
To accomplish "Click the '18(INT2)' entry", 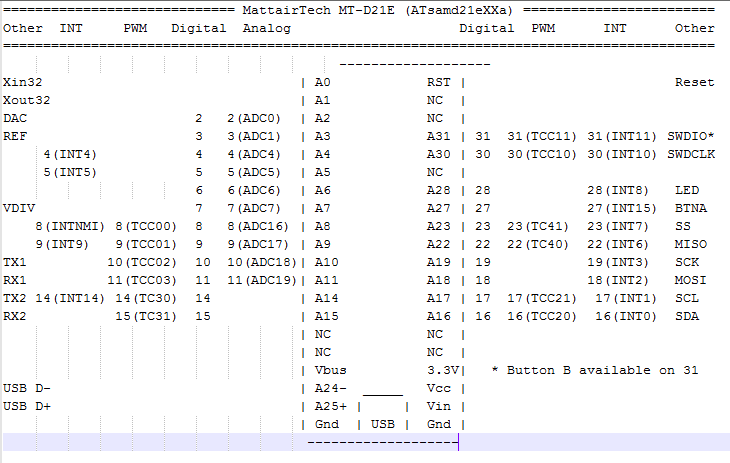I will click(618, 280).
